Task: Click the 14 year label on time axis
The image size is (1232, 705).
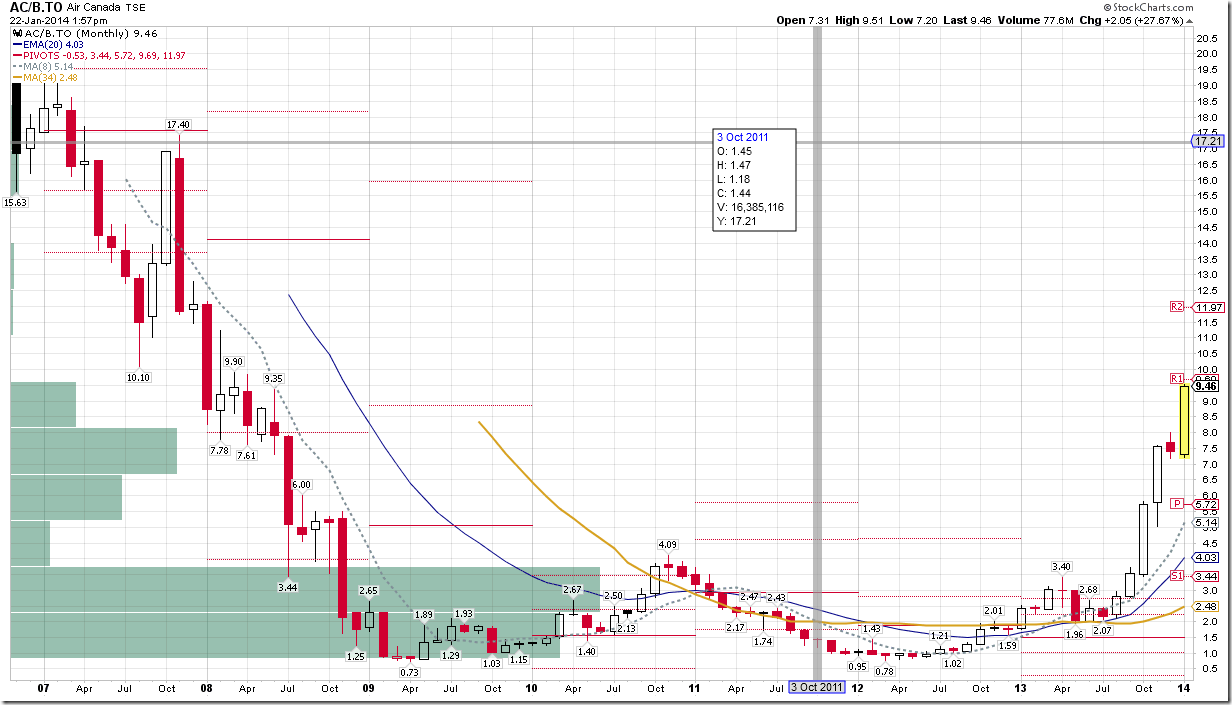Action: pyautogui.click(x=1183, y=688)
